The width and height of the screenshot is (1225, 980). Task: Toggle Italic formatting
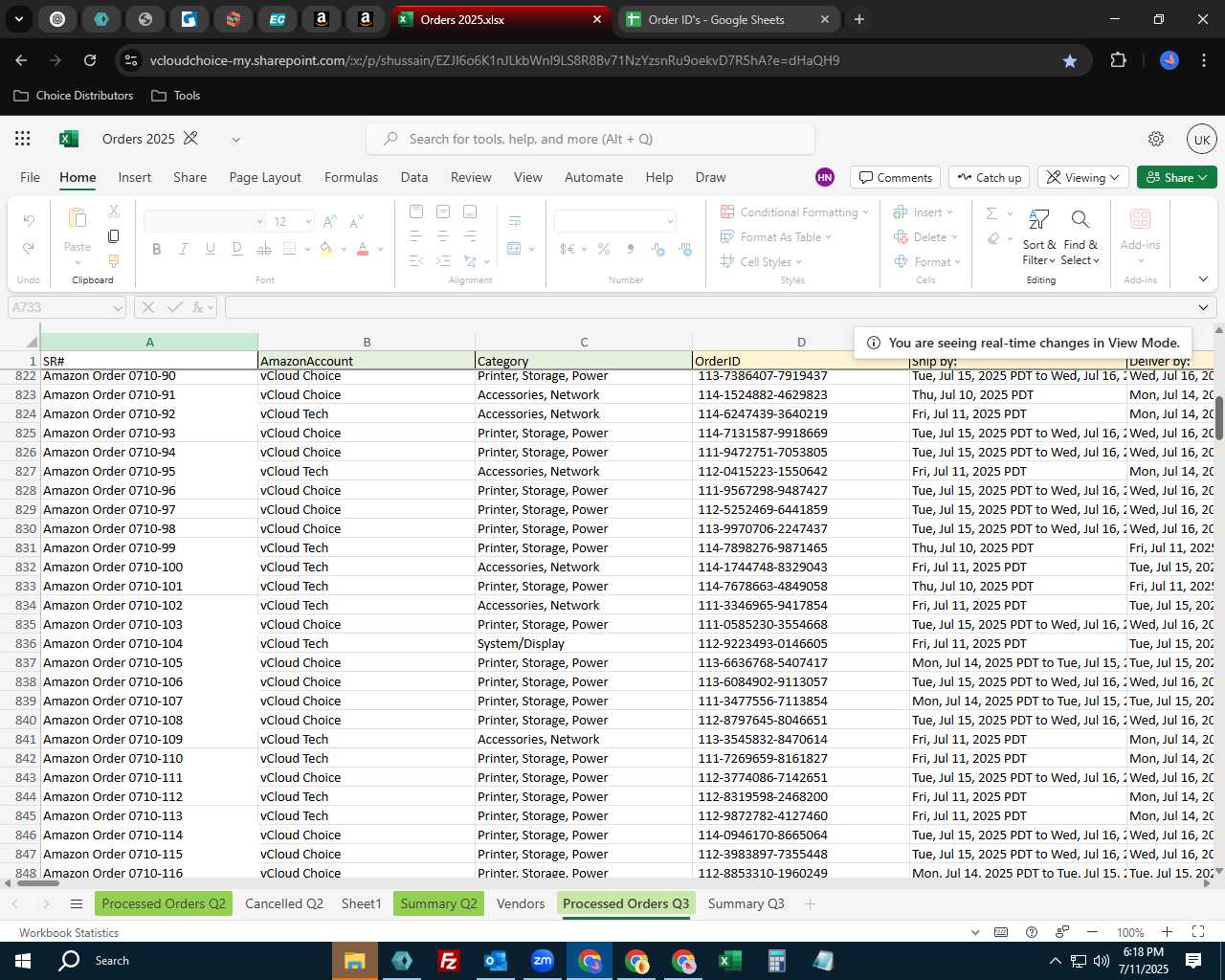184,249
